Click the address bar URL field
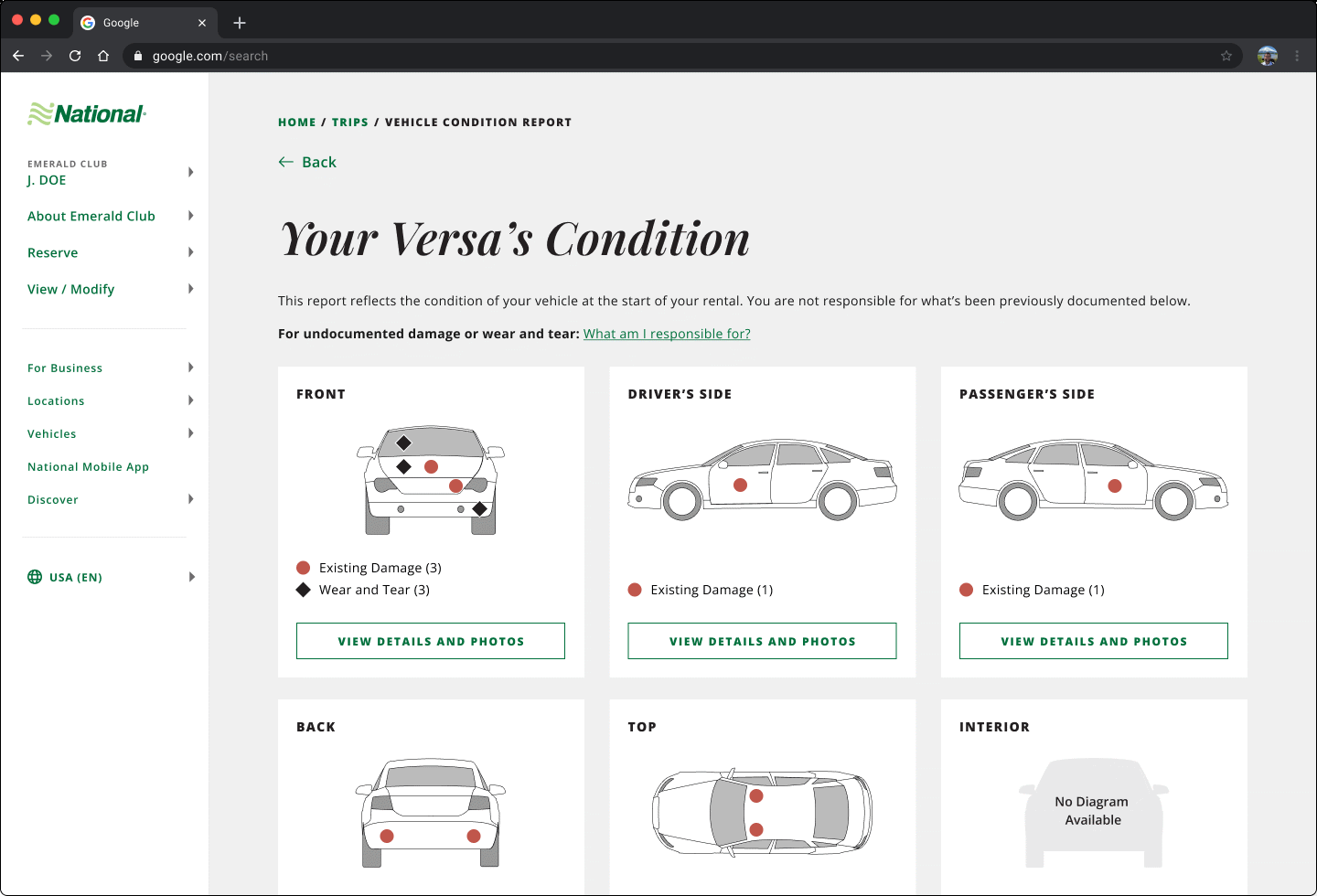1317x896 pixels. 682,56
